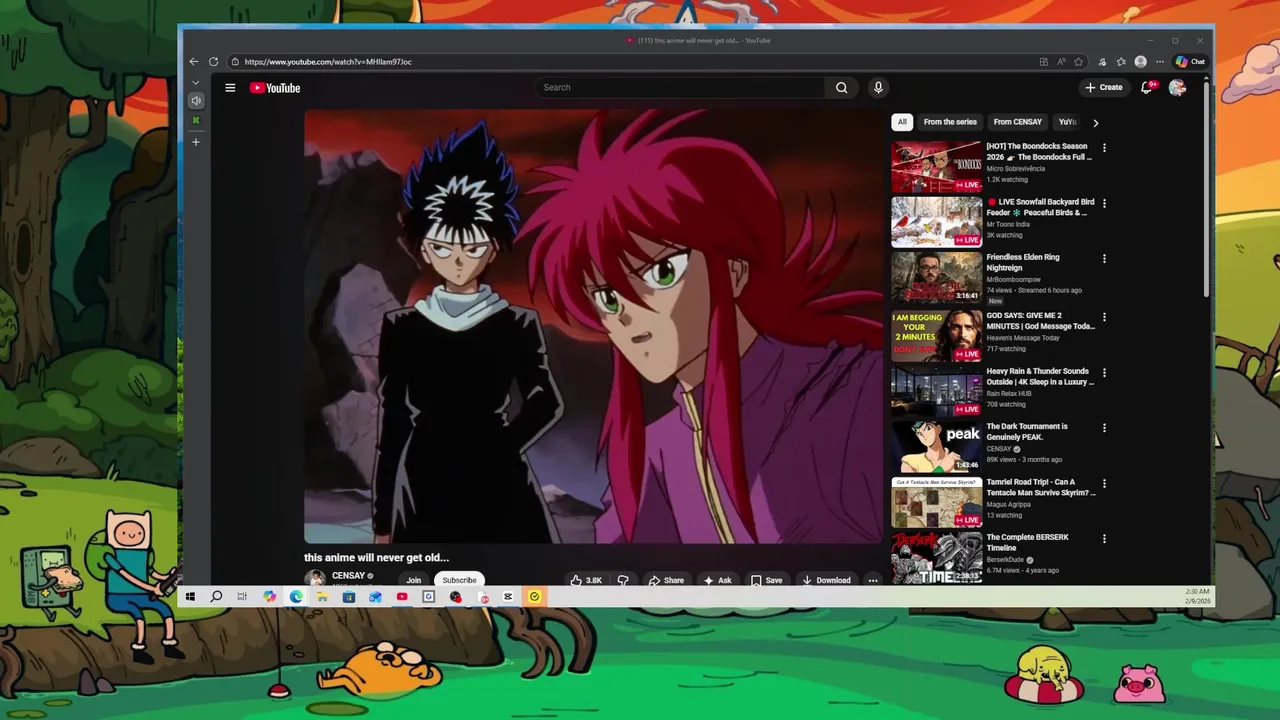Open The Dark Tournament is Genuinely PEAK
Image resolution: width=1280 pixels, height=720 pixels.
pos(1027,432)
